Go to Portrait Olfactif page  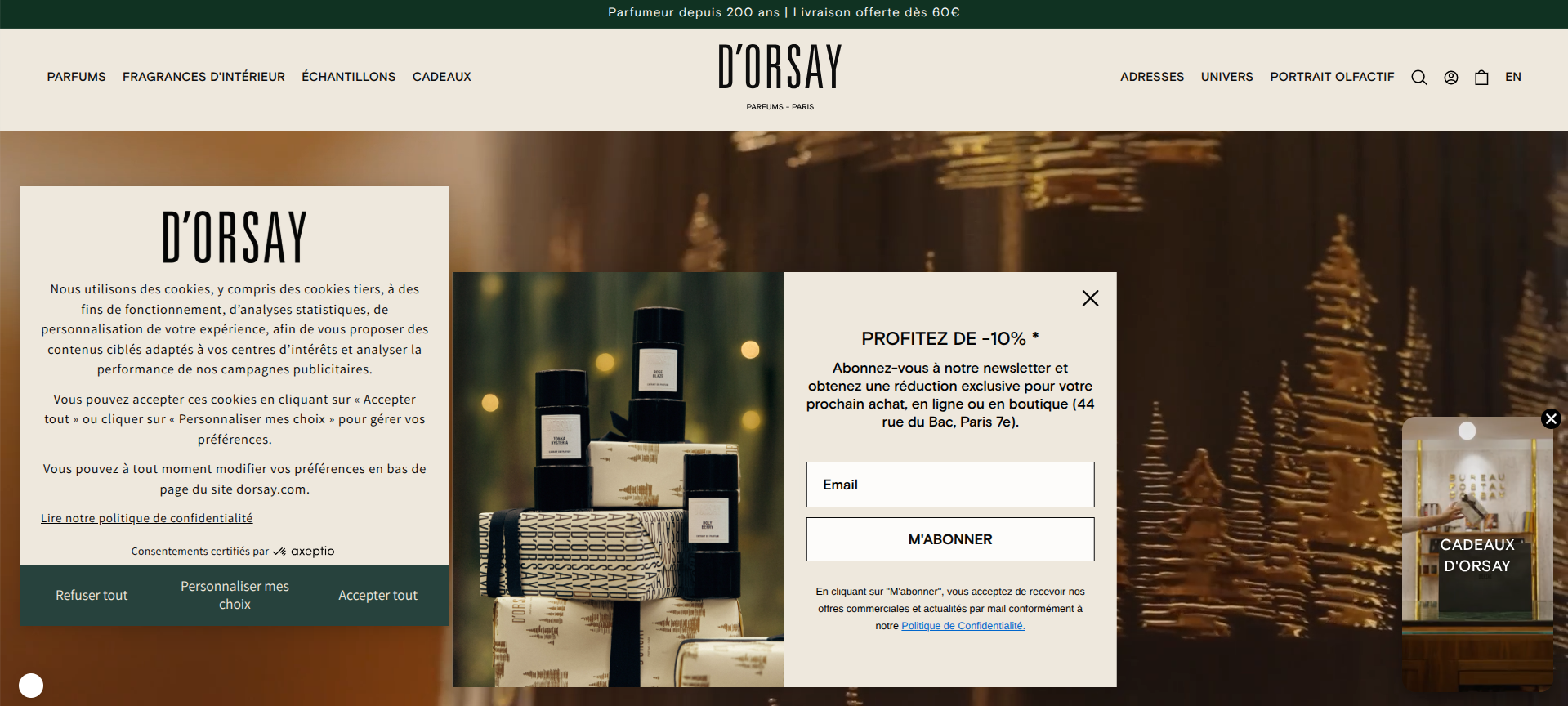tap(1332, 77)
